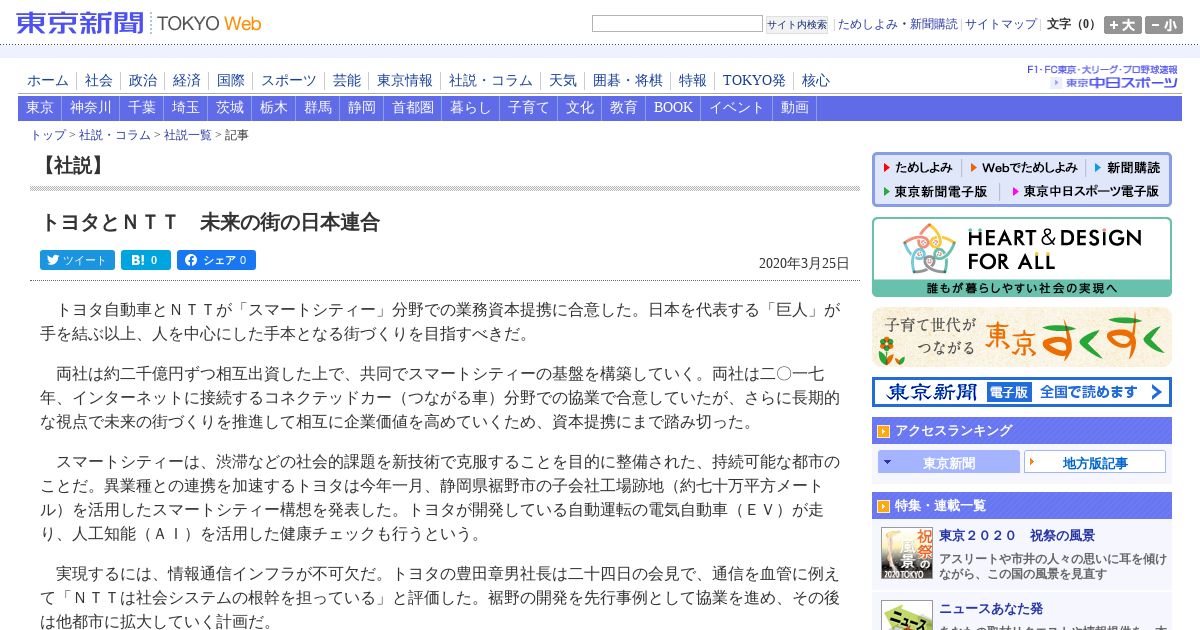Image resolution: width=1200 pixels, height=630 pixels.
Task: Open 囲碁・将棋 section
Action: pyautogui.click(x=628, y=80)
